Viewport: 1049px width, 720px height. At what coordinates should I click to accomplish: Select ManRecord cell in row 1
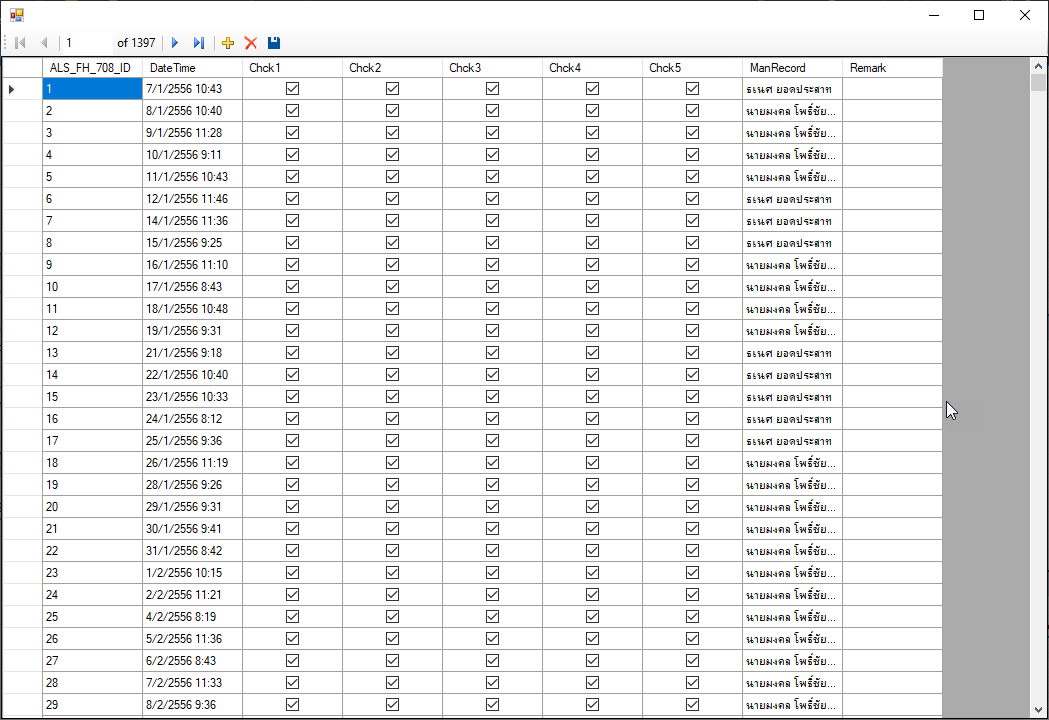[792, 88]
